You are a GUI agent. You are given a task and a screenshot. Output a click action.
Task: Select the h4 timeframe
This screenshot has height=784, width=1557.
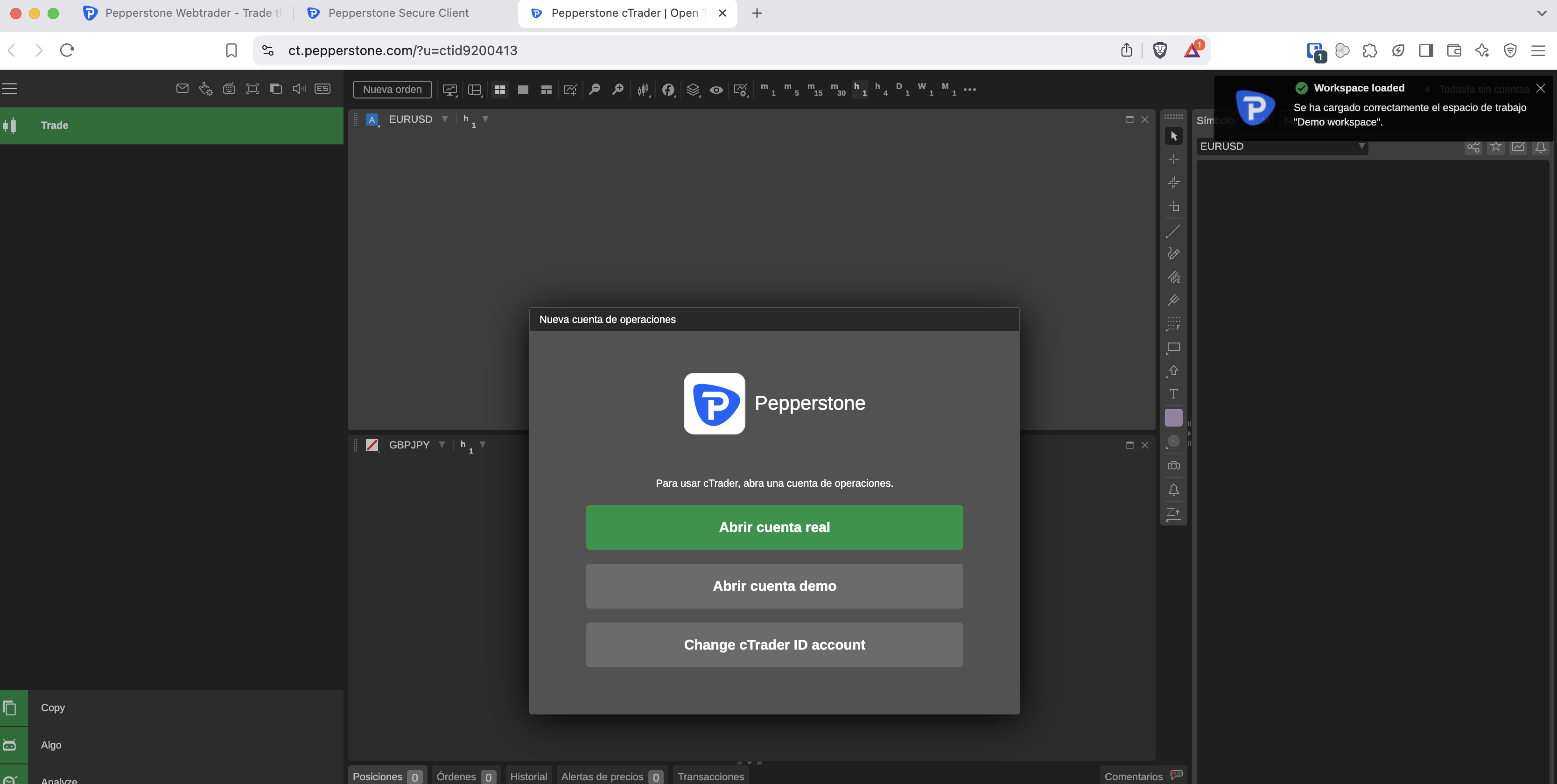tap(881, 89)
